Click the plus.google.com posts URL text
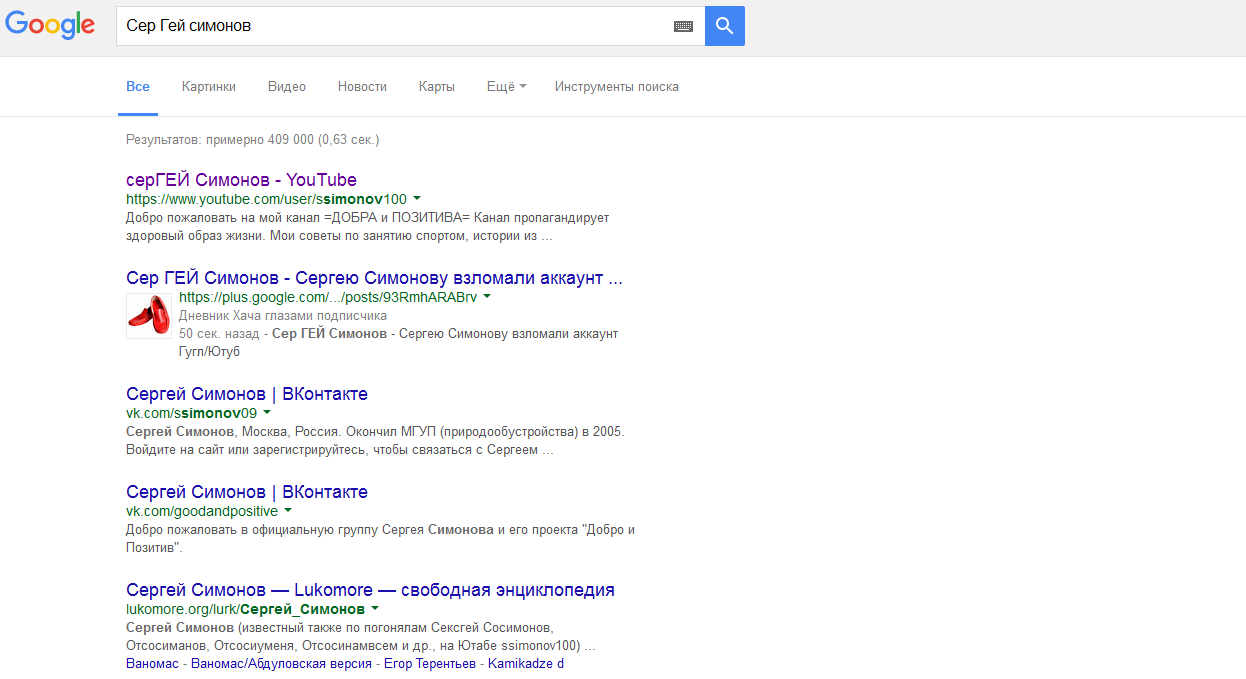This screenshot has height=679, width=1246. point(328,297)
